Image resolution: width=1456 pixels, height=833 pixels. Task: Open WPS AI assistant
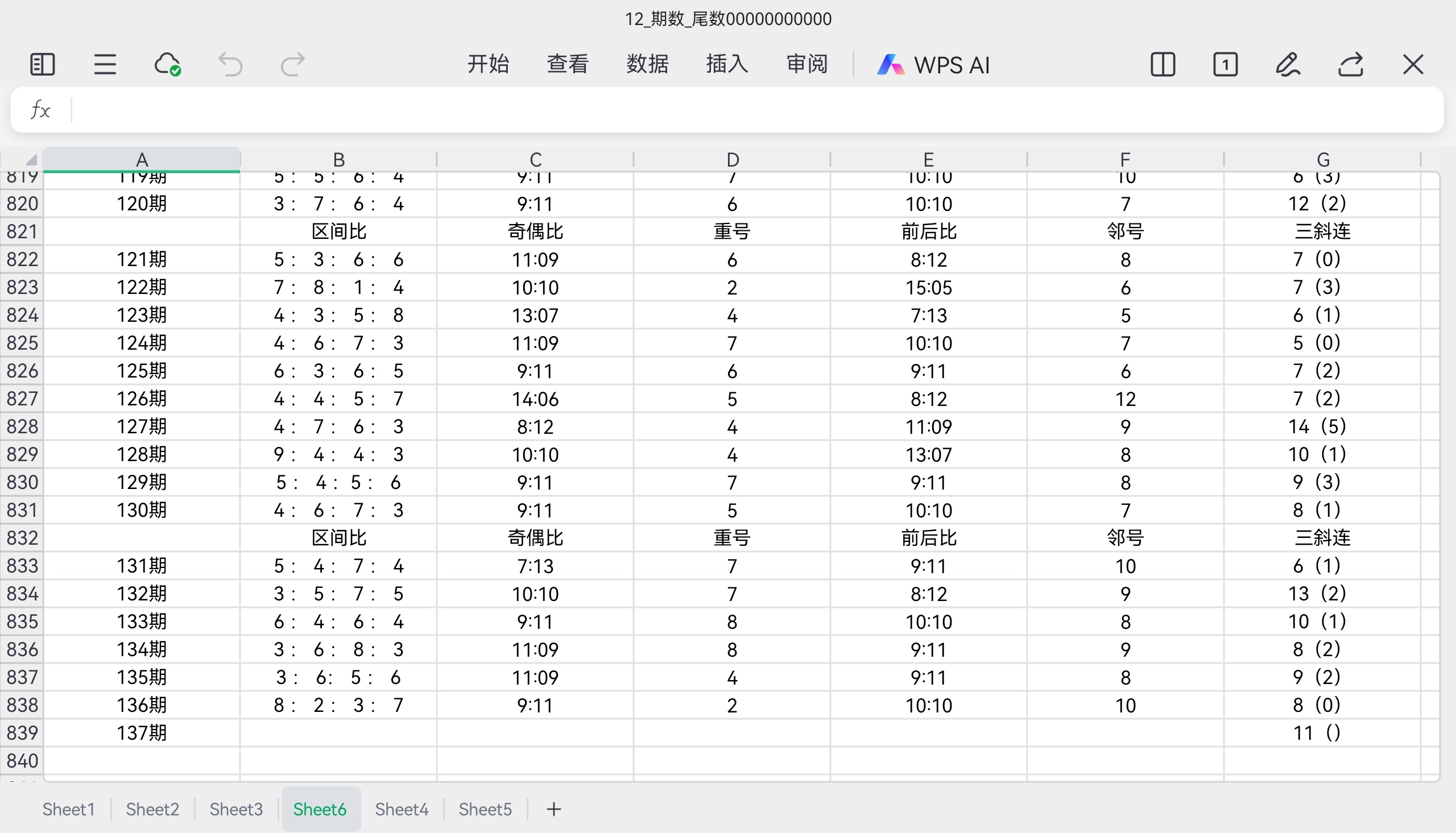click(x=934, y=65)
